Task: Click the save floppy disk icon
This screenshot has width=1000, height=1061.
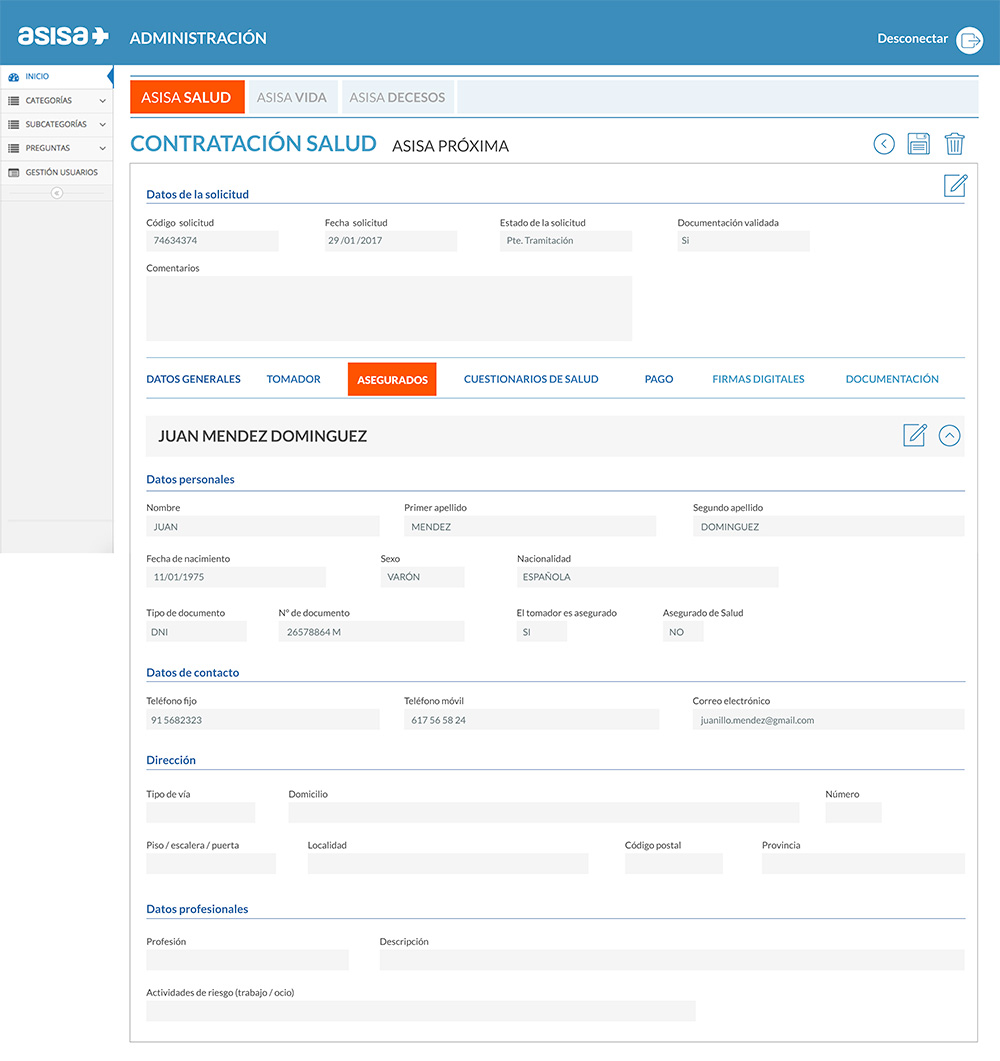Action: click(918, 144)
